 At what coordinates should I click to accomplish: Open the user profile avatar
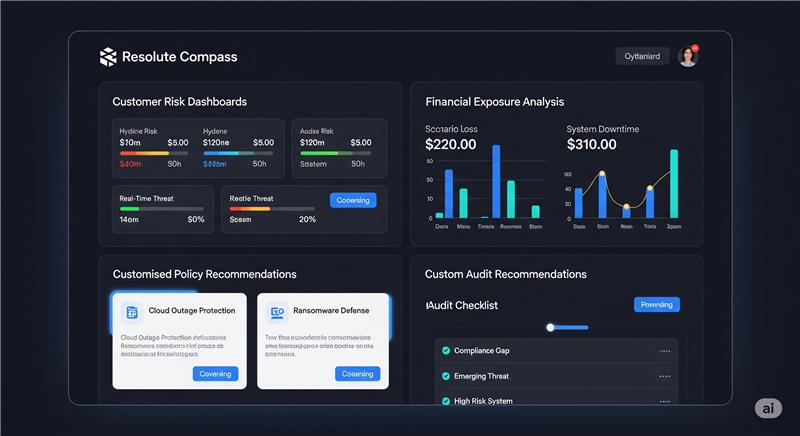point(688,57)
